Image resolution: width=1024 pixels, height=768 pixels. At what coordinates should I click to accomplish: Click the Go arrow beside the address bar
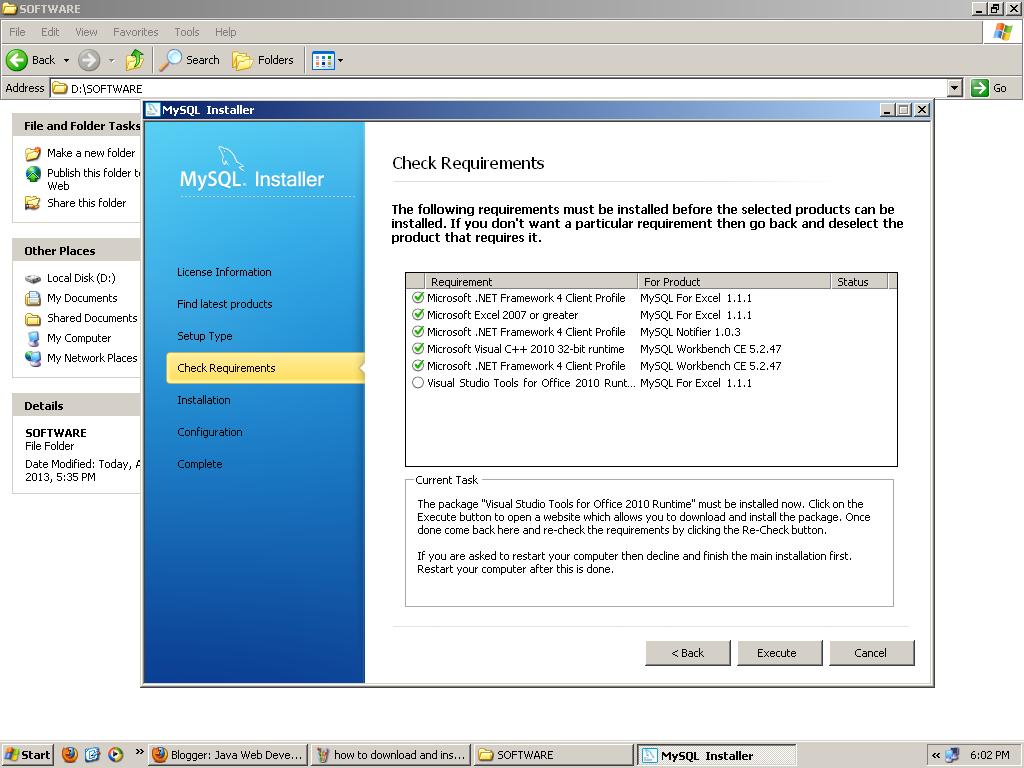tap(980, 88)
